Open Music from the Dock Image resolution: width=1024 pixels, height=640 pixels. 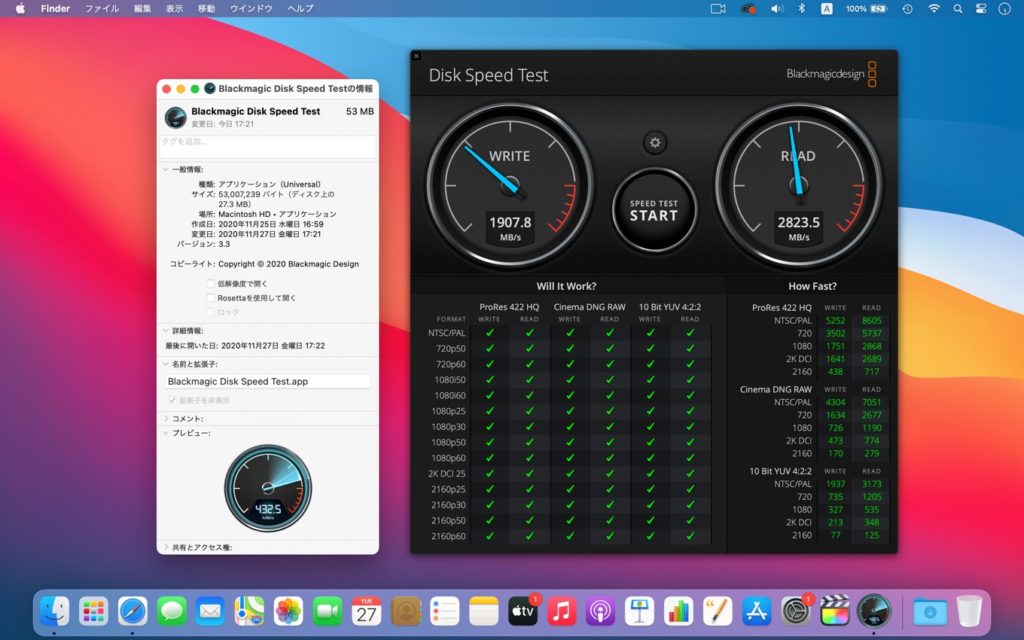point(562,611)
